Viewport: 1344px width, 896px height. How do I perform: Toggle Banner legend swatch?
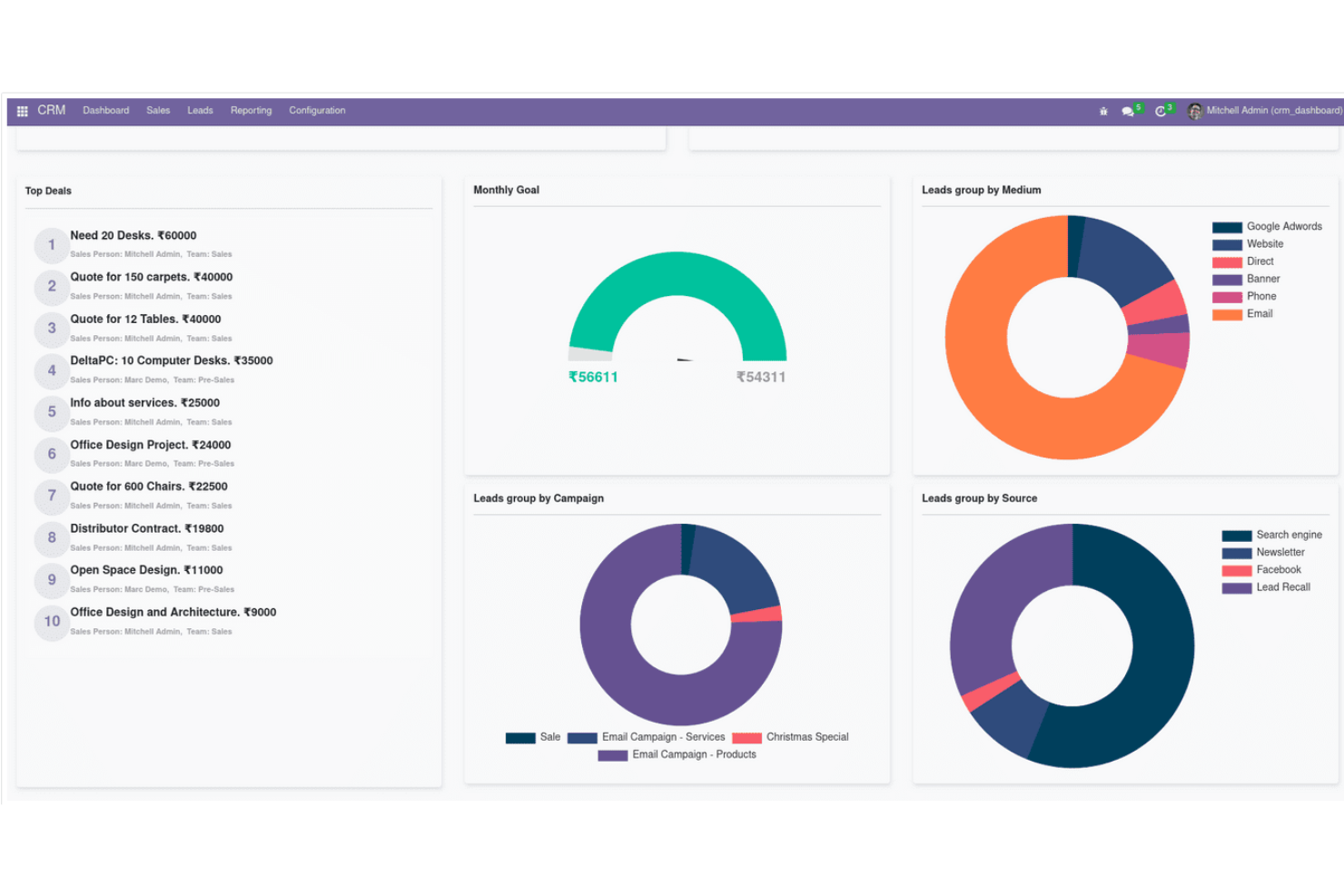[x=1227, y=280]
